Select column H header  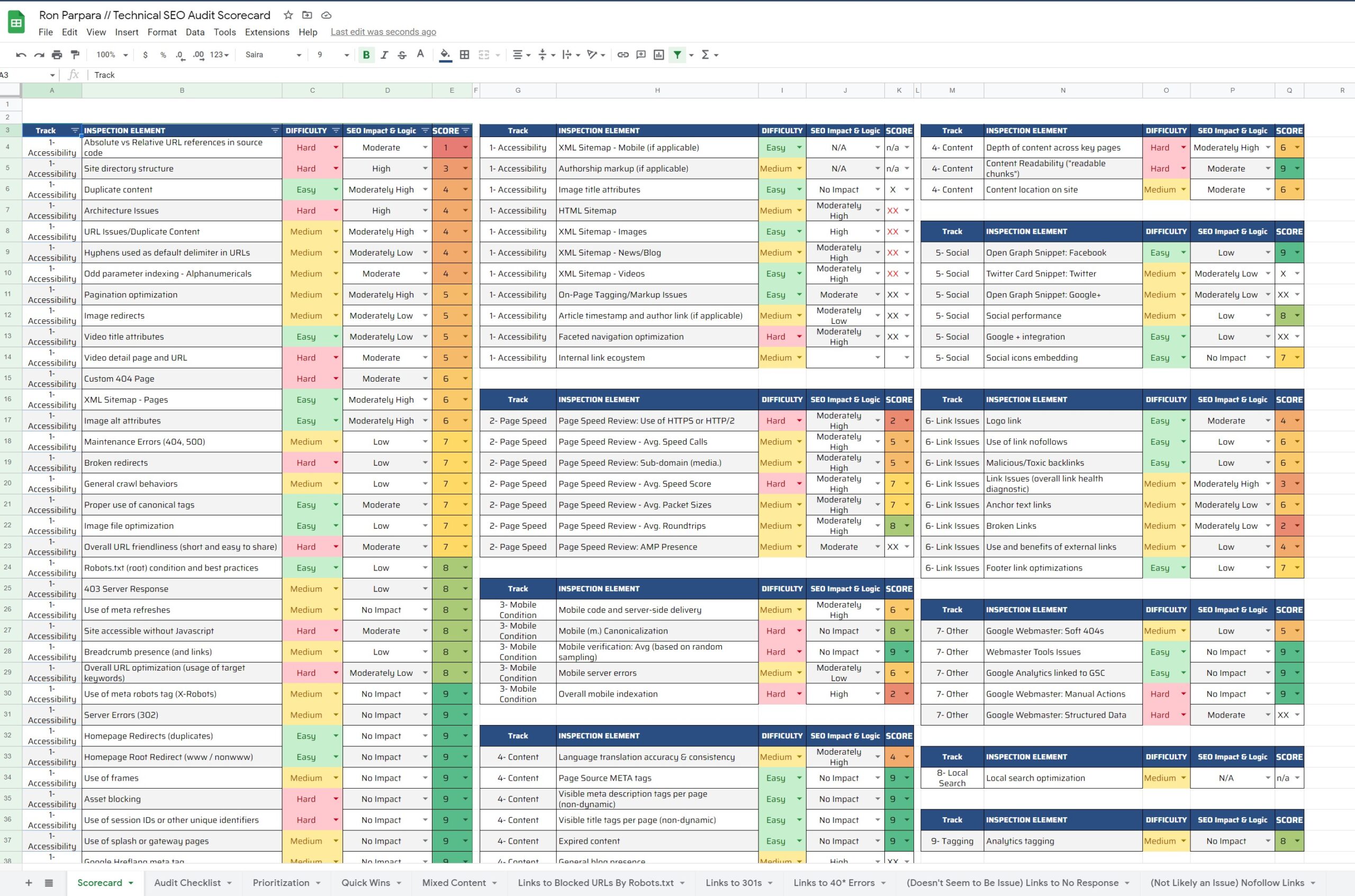(657, 90)
